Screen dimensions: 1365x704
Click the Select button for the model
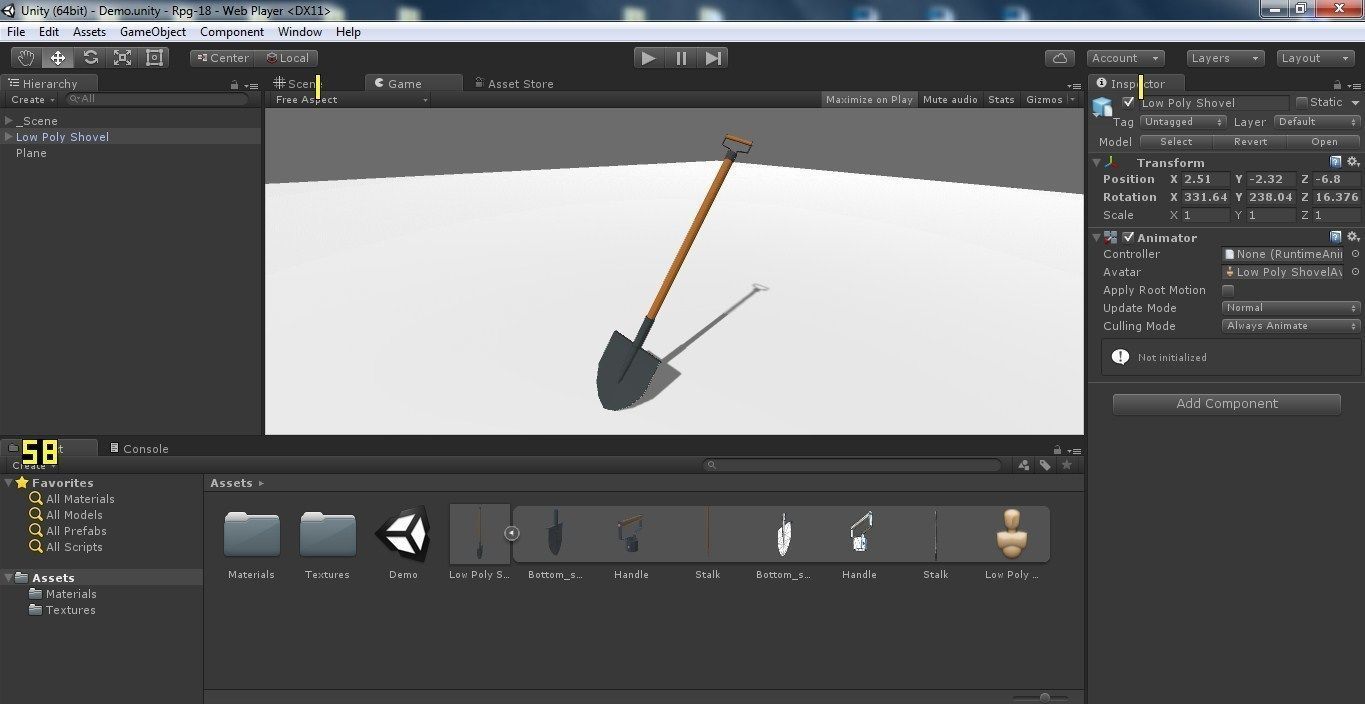click(x=1175, y=141)
